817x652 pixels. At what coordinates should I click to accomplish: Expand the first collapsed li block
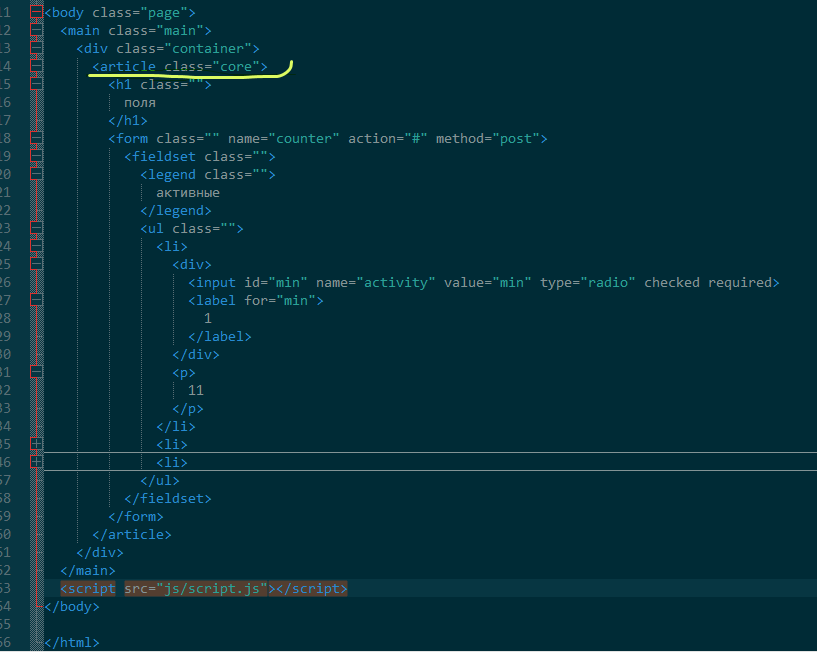pos(36,444)
